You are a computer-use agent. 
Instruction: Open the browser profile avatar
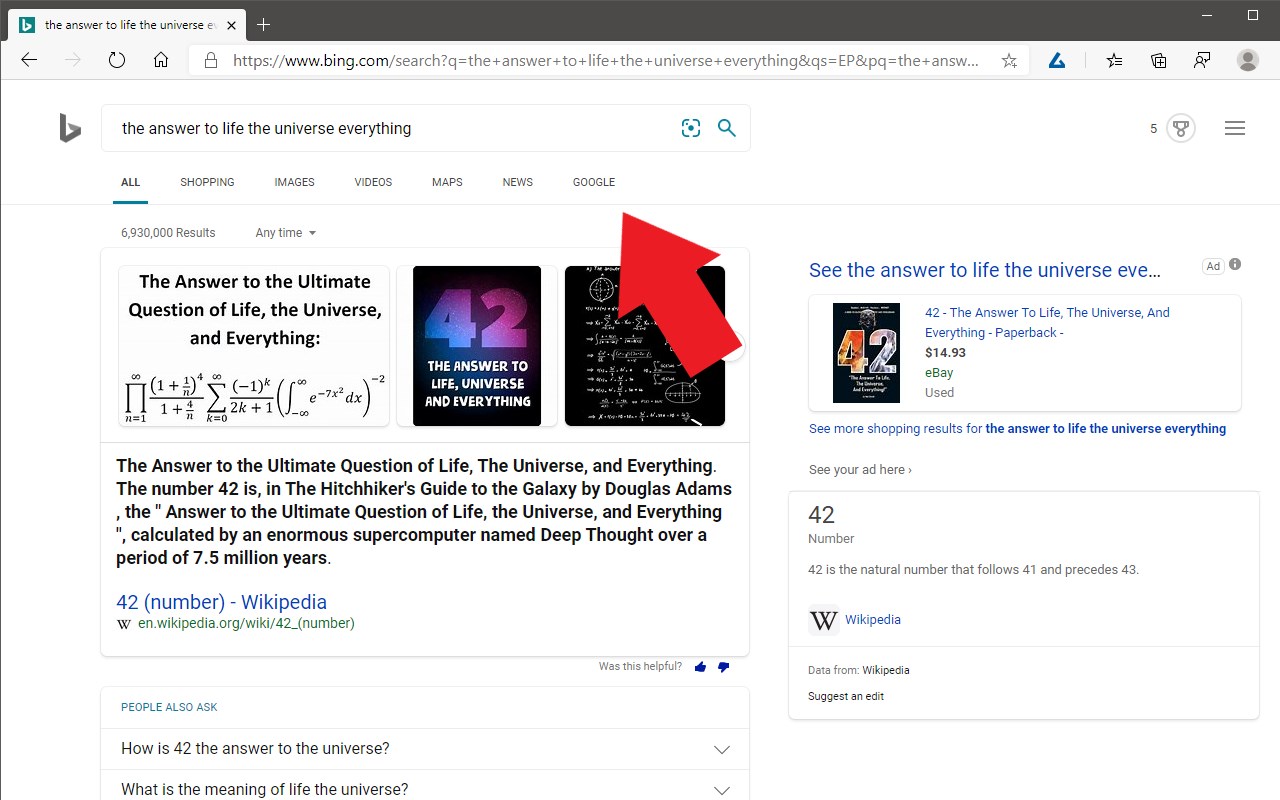click(1247, 60)
